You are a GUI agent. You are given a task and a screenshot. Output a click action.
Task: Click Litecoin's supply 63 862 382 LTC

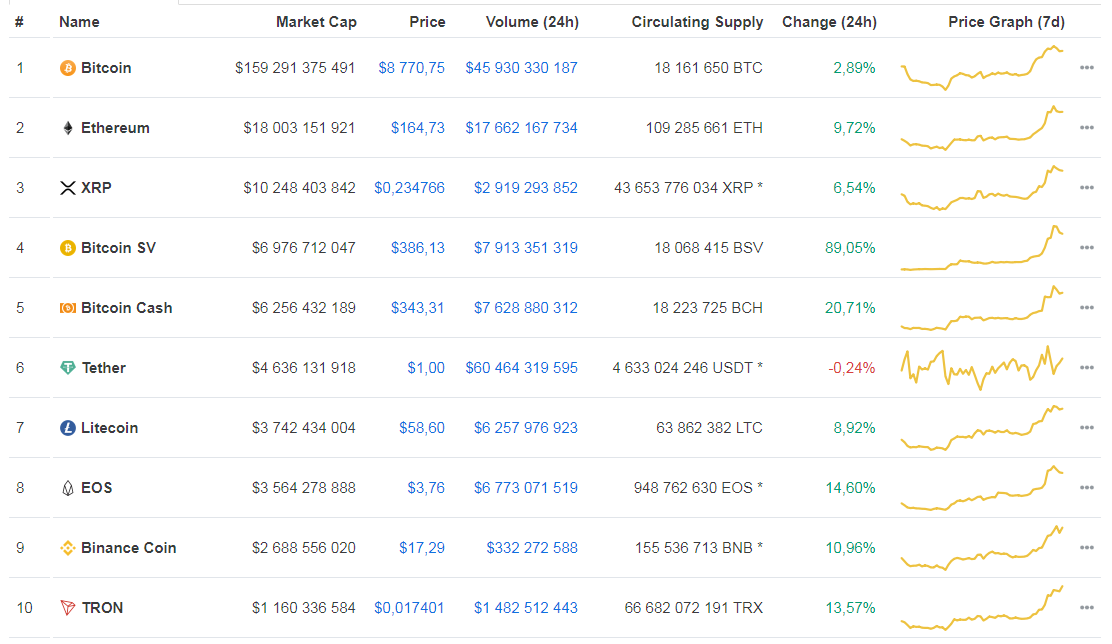click(709, 428)
